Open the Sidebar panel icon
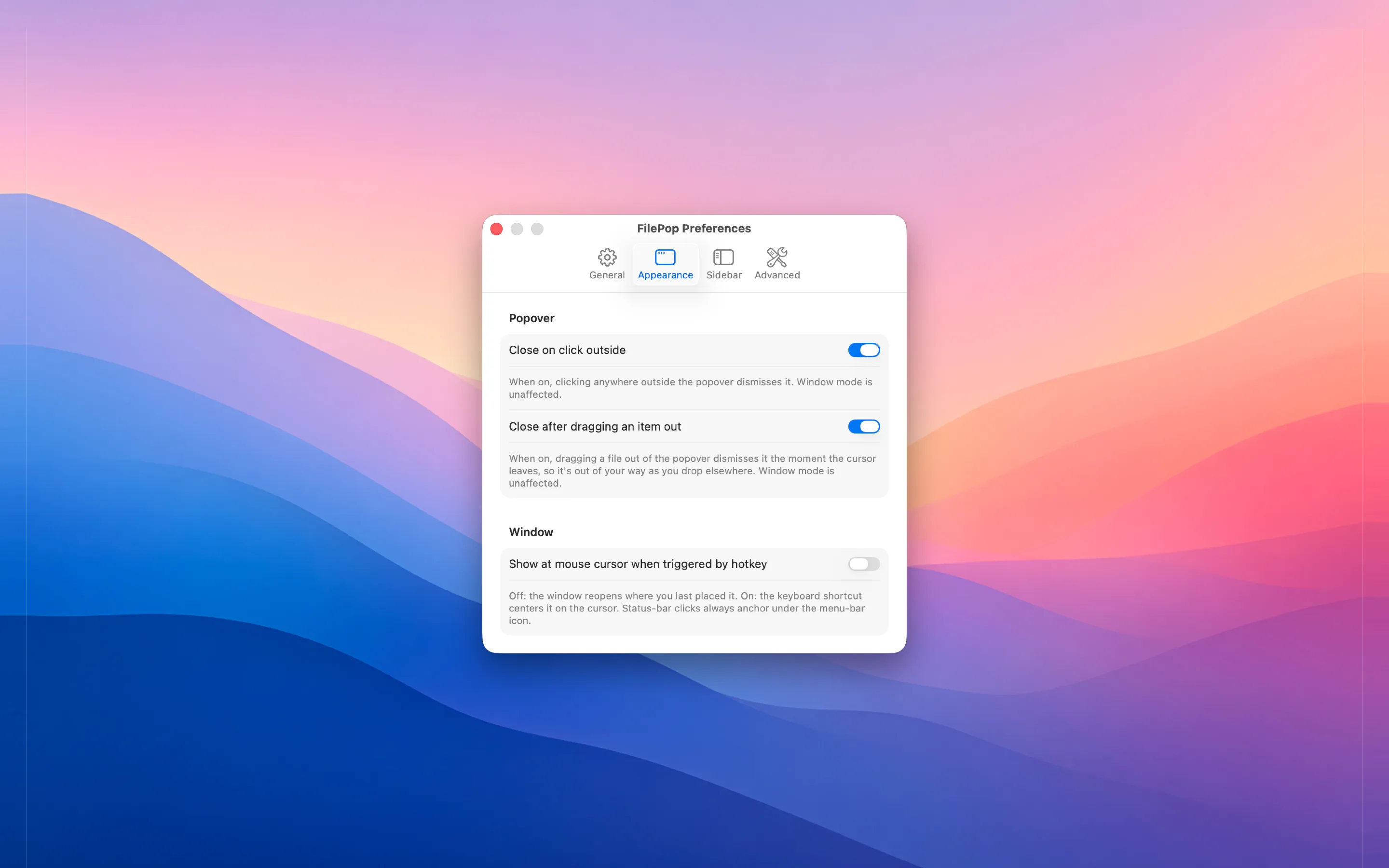1389x868 pixels. [723, 257]
